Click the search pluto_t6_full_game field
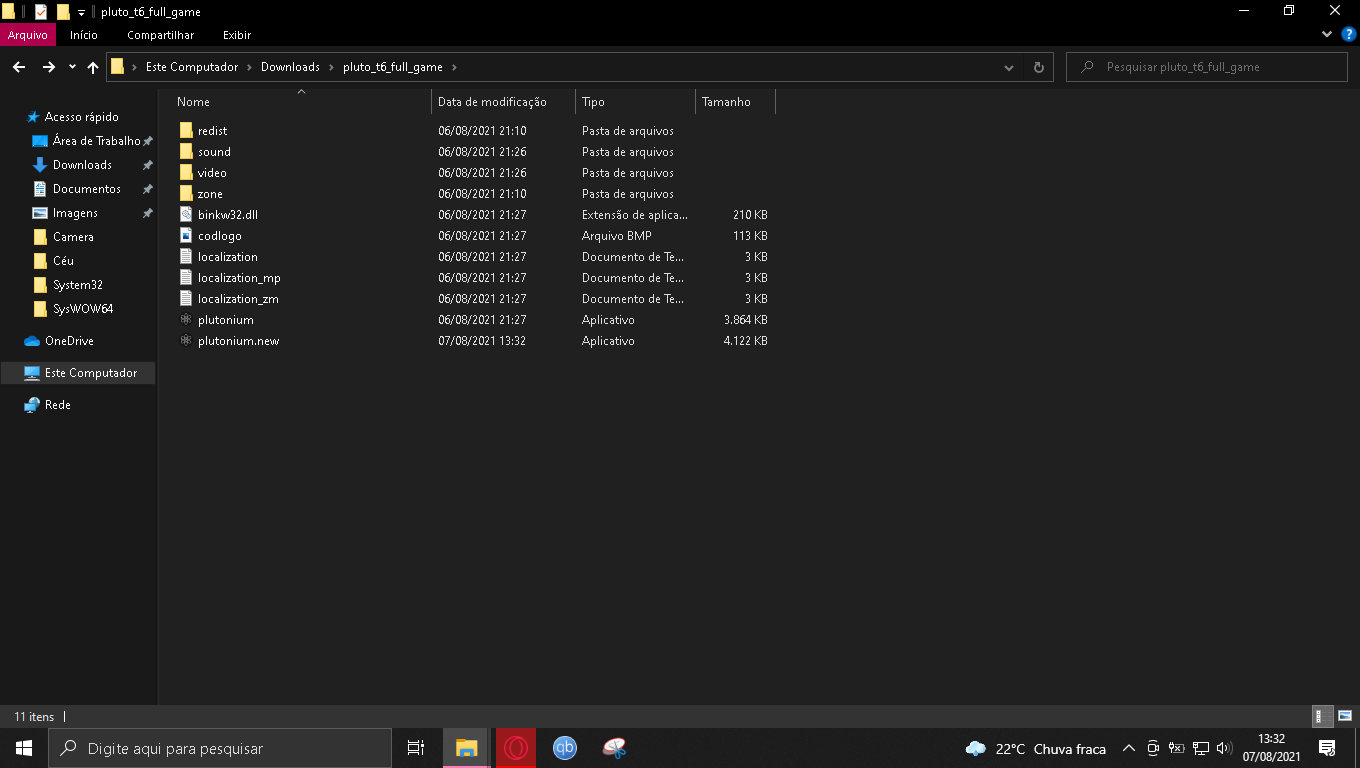The height and width of the screenshot is (768, 1360). coord(1209,67)
